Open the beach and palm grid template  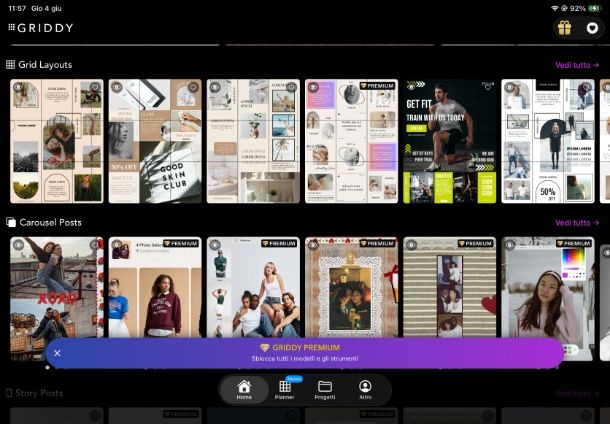click(x=253, y=141)
